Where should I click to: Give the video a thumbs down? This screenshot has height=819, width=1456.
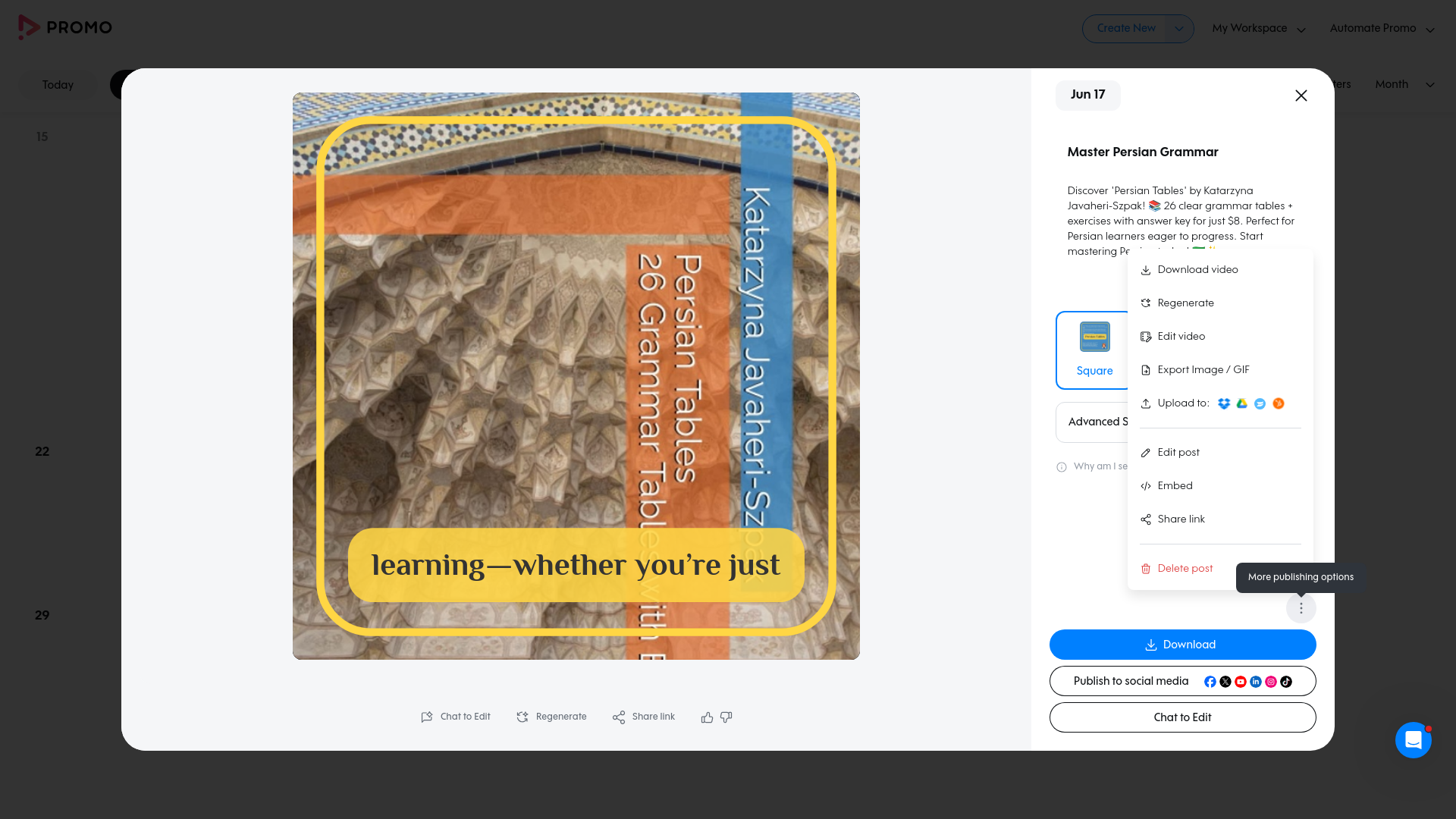click(726, 717)
